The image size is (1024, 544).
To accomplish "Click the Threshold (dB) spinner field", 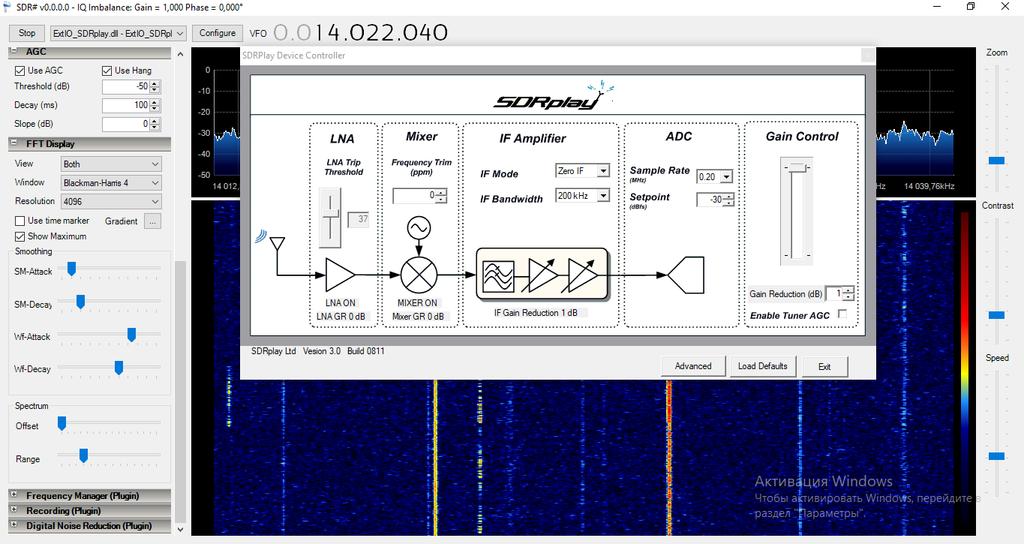I will pos(131,86).
